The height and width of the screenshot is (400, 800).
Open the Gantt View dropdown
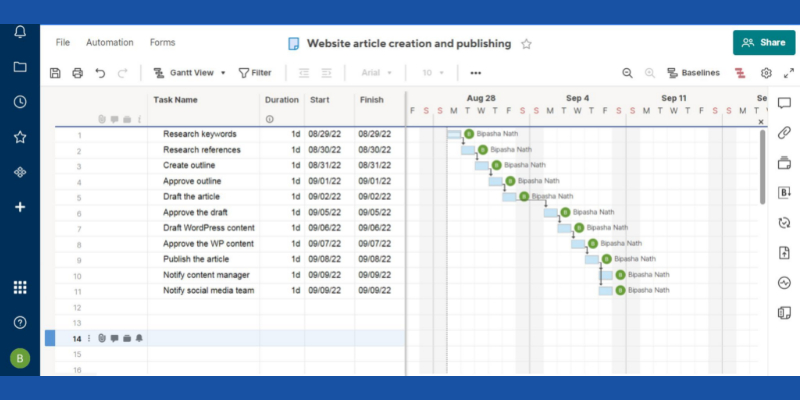pos(189,73)
